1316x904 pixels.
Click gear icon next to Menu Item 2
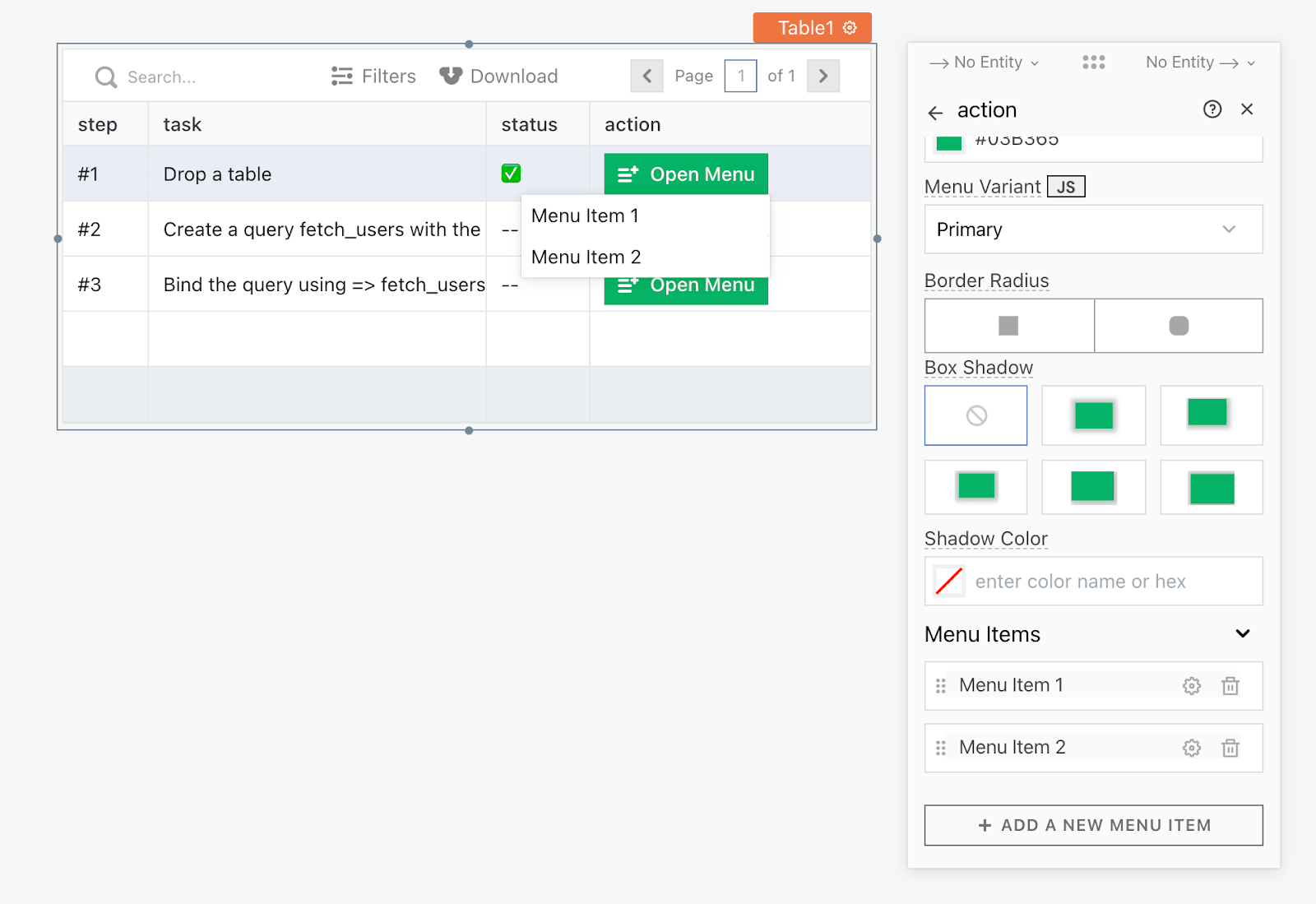pyautogui.click(x=1191, y=748)
